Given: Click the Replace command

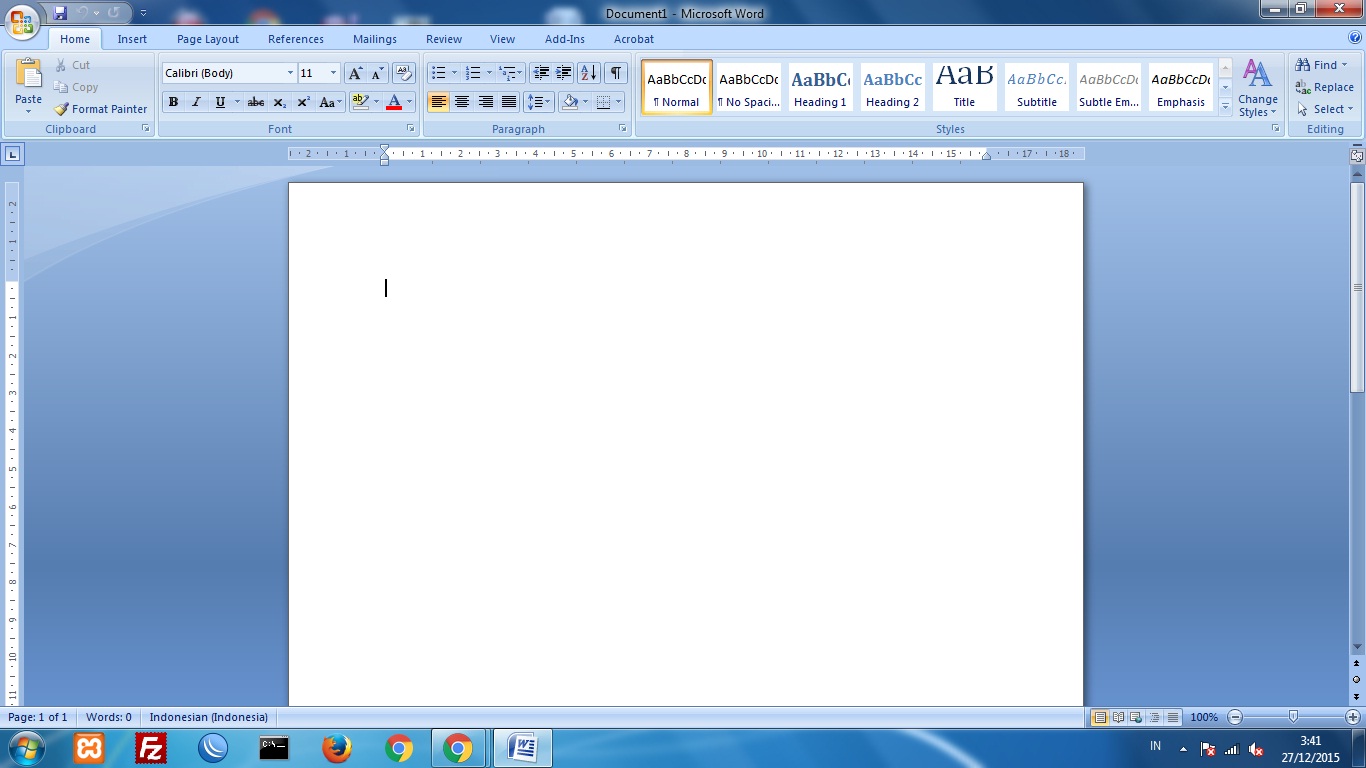Looking at the screenshot, I should 1324,87.
